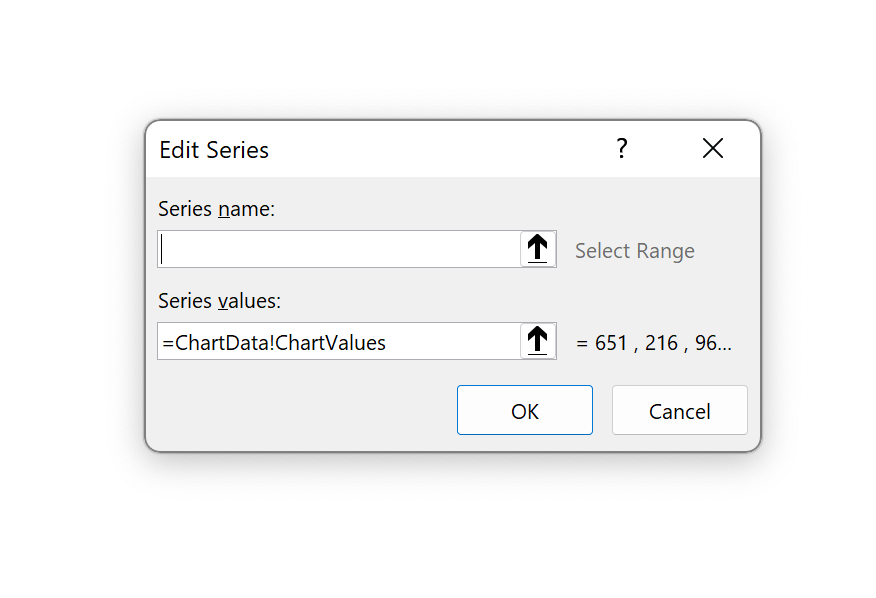Close the Edit Series dialog with X
This screenshot has width=876, height=598.
click(x=713, y=149)
